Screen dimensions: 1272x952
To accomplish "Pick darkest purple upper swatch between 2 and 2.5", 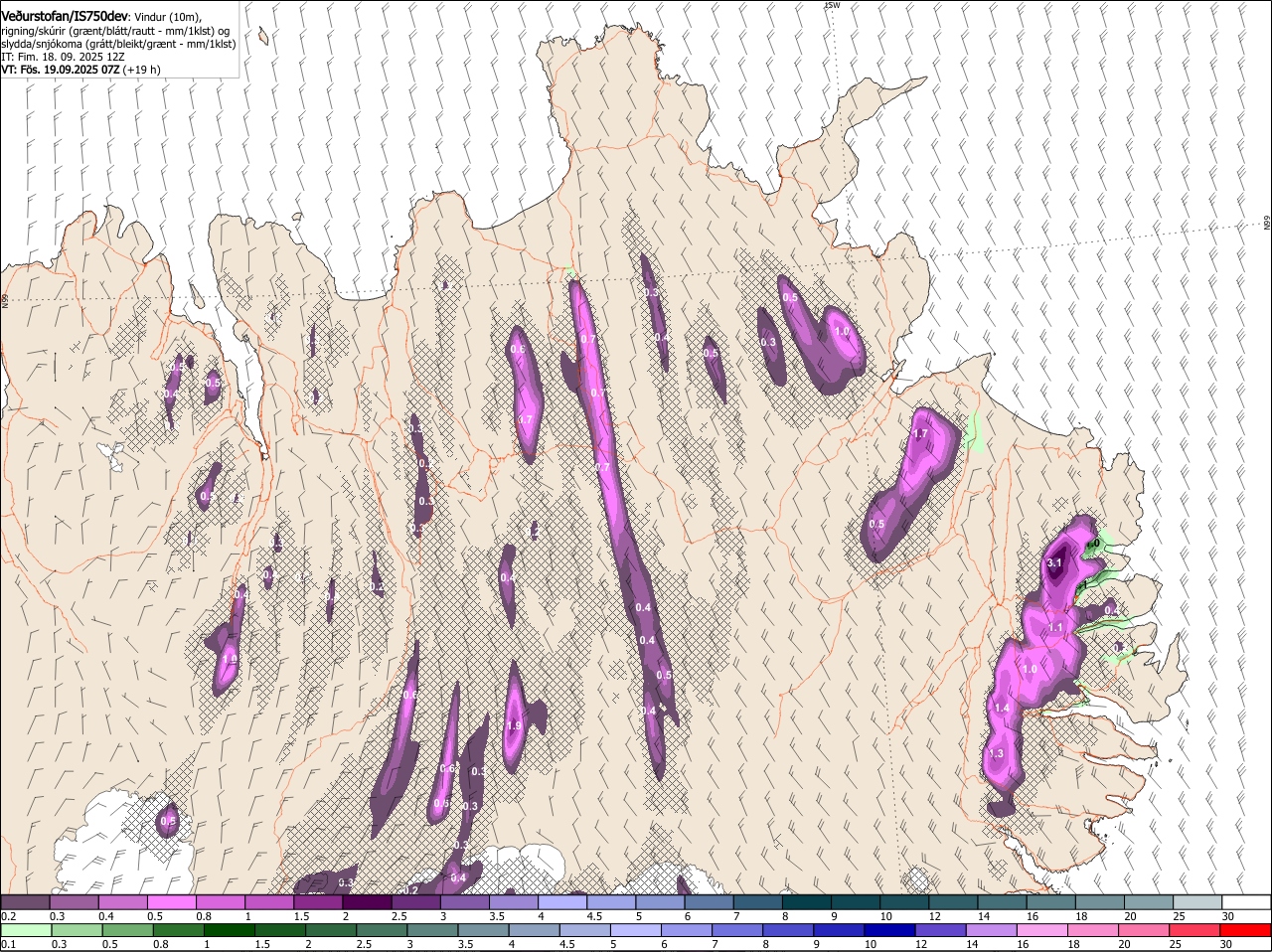I will (367, 902).
